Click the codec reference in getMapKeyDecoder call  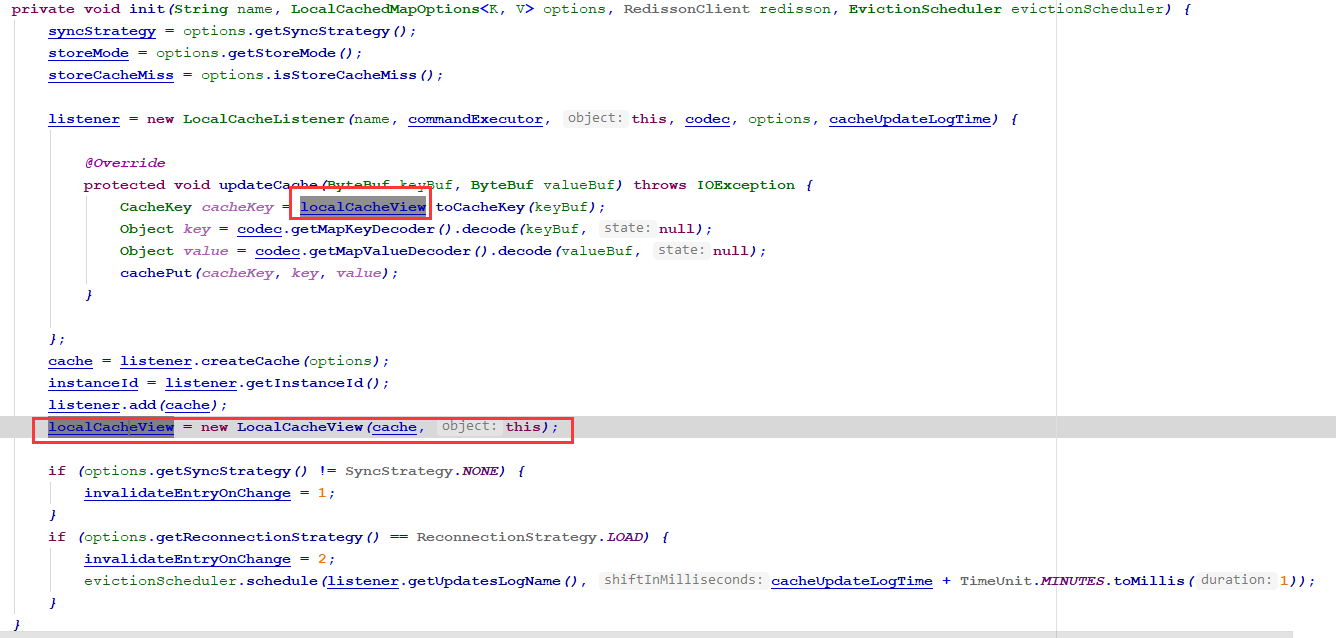coord(259,228)
